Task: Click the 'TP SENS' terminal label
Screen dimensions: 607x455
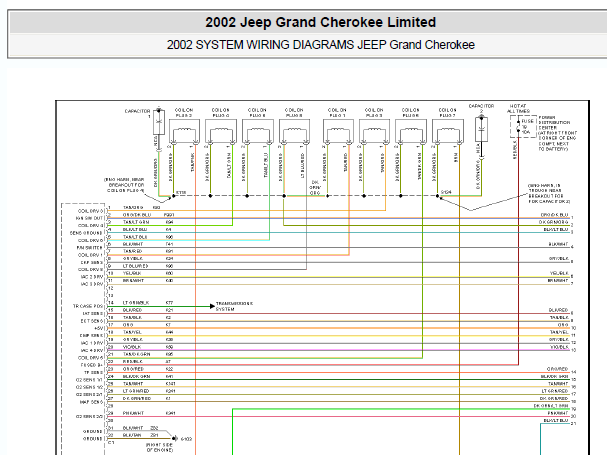Action: coord(94,372)
